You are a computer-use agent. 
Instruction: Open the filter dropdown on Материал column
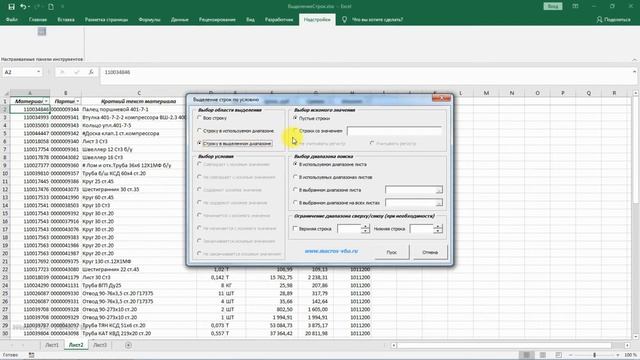coord(46,101)
